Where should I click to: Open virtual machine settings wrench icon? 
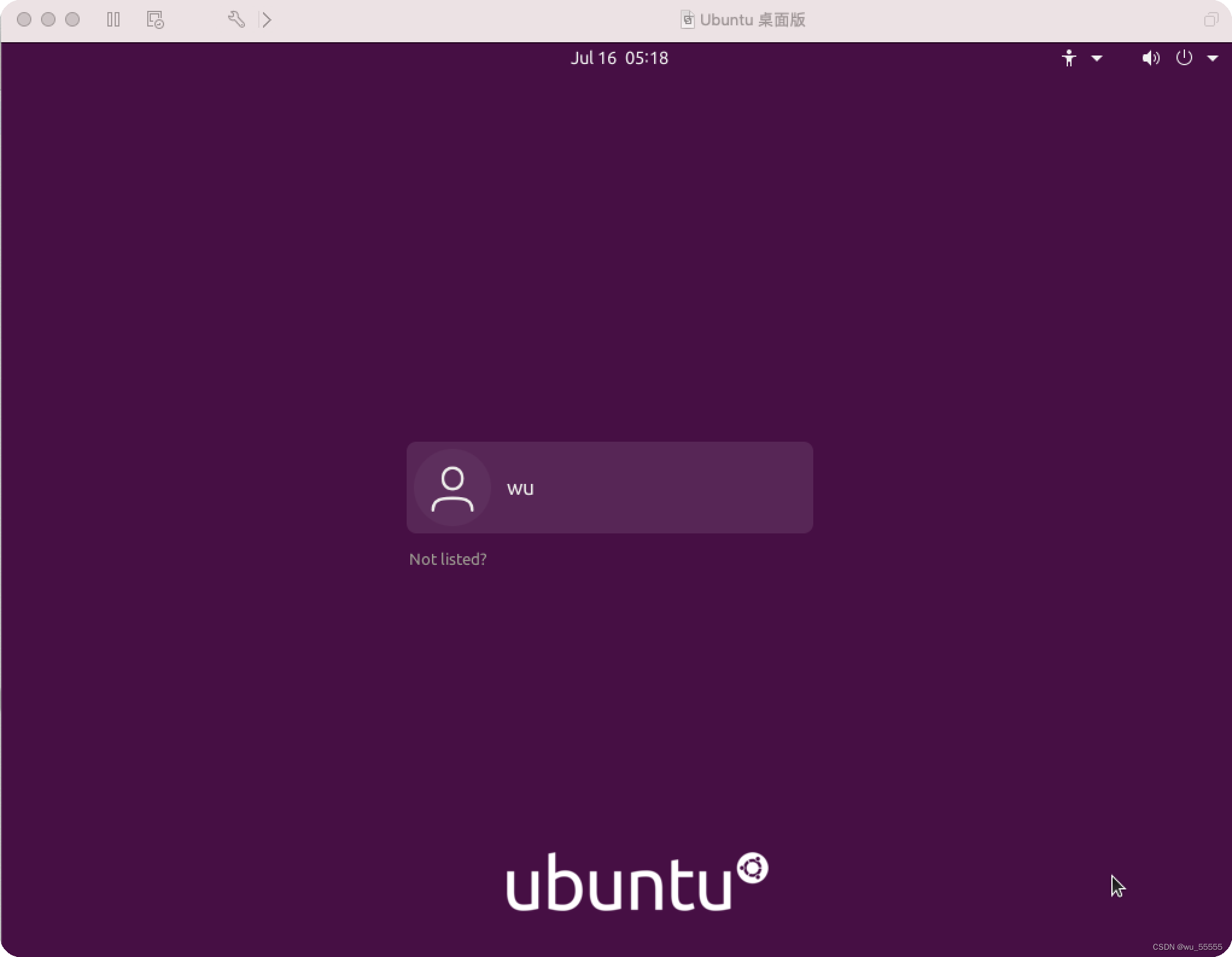tap(236, 19)
